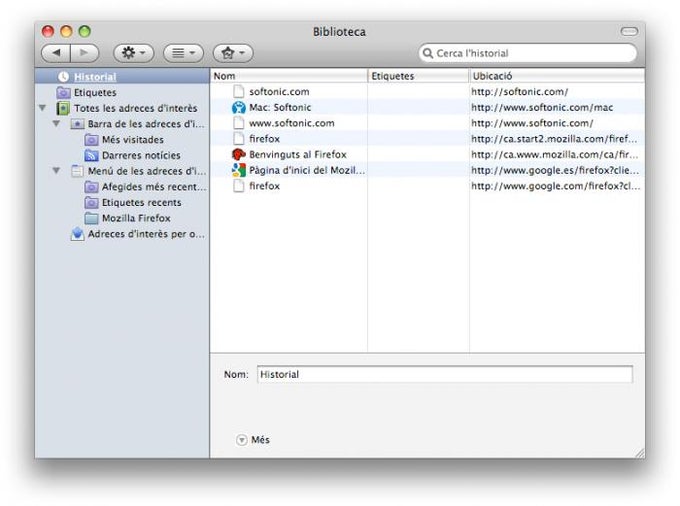Click the Google favicon in the list
Viewport: 680px width, 506px height.
coord(239,170)
